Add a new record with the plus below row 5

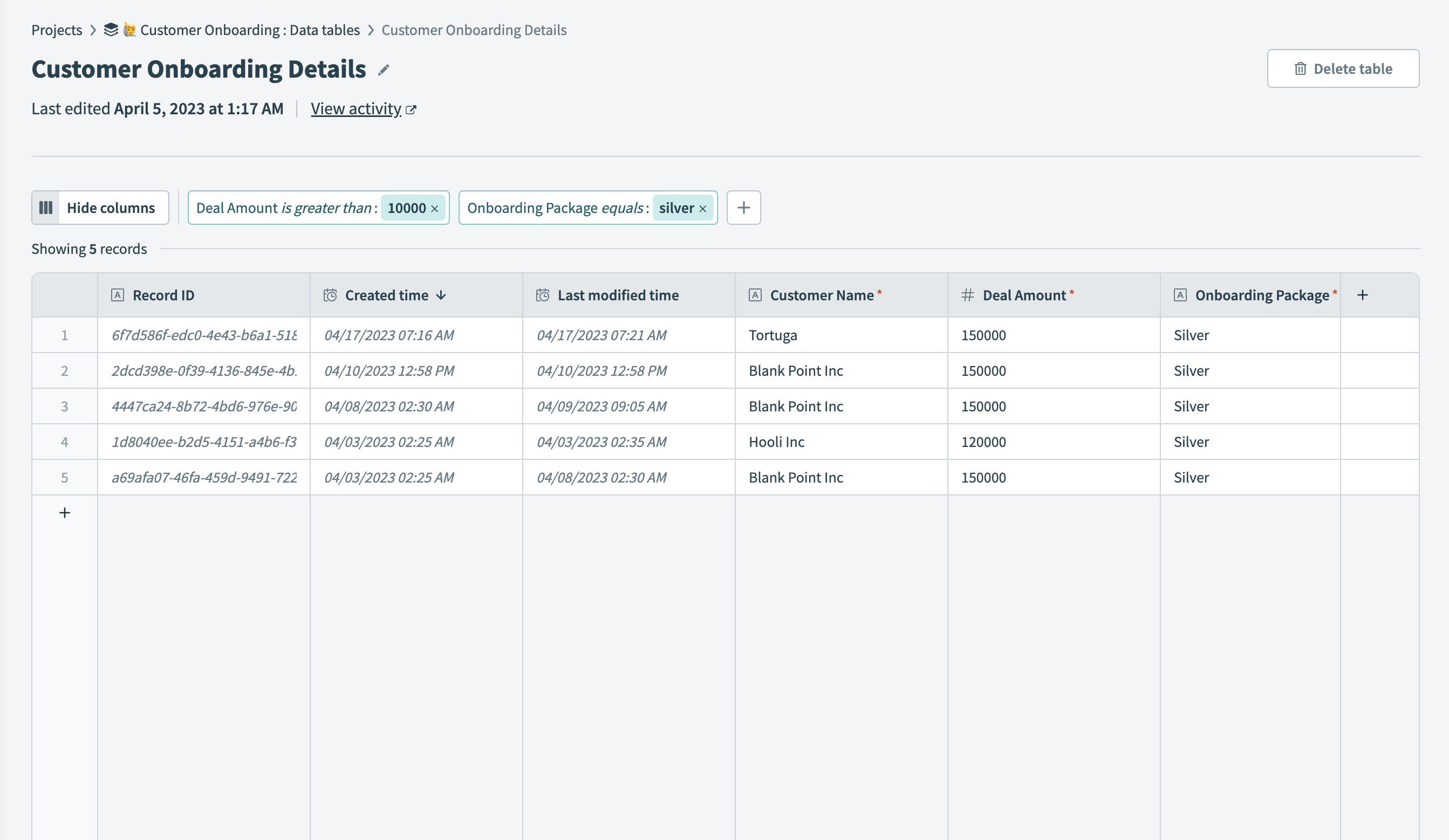[x=64, y=513]
